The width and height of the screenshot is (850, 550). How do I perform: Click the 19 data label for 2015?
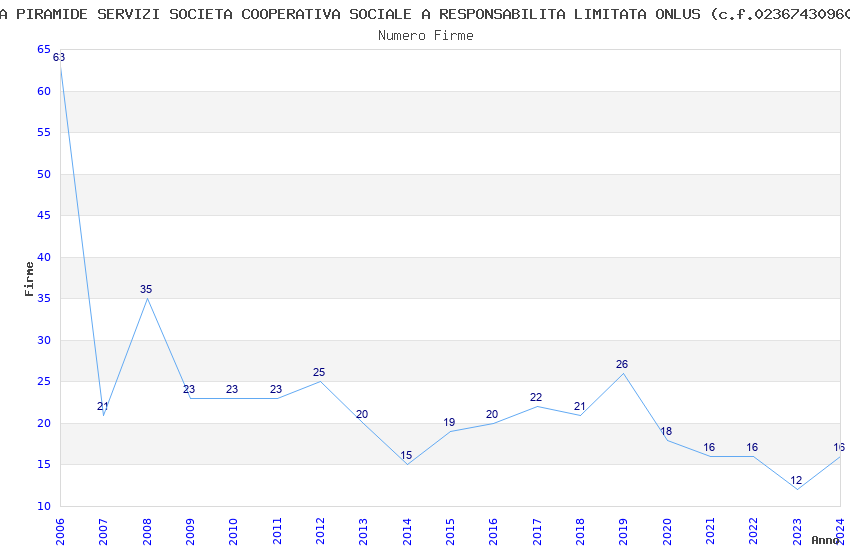pos(449,422)
